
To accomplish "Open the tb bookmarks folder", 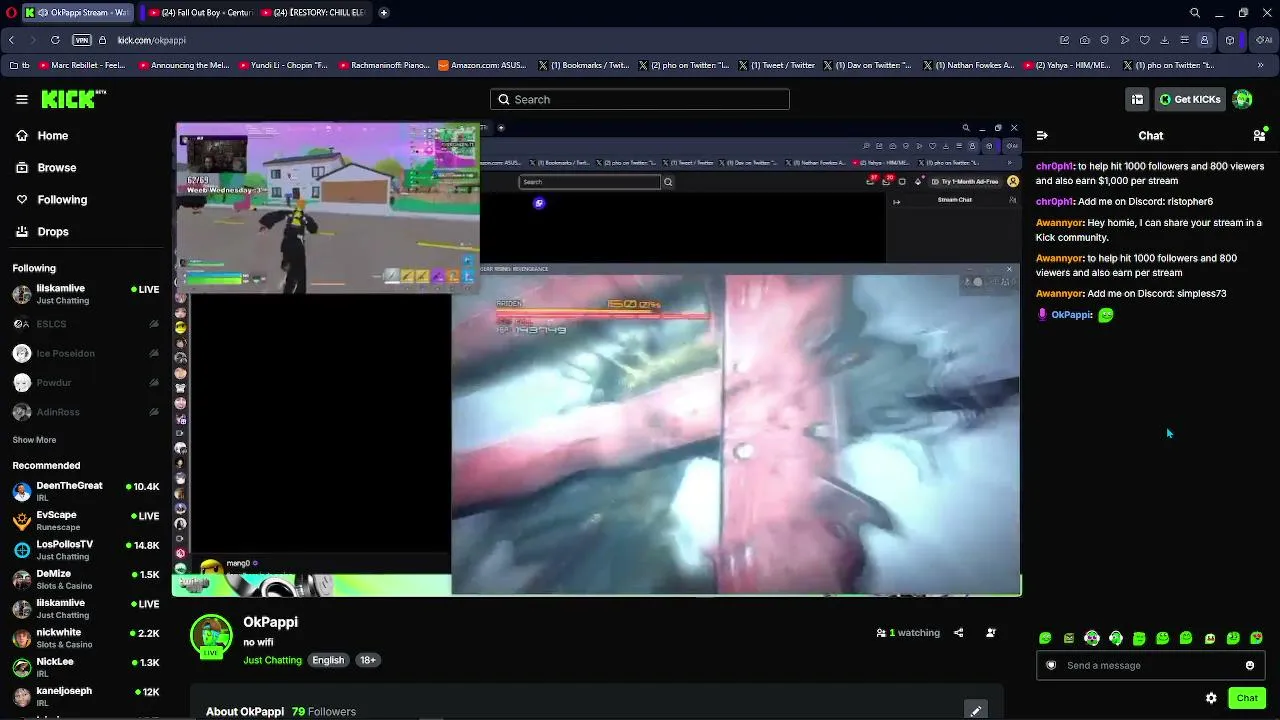I will point(20,65).
